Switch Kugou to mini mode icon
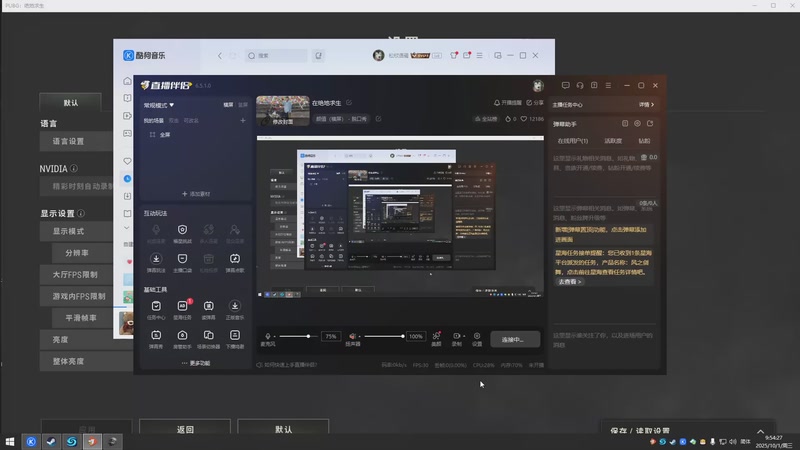 [x=497, y=55]
